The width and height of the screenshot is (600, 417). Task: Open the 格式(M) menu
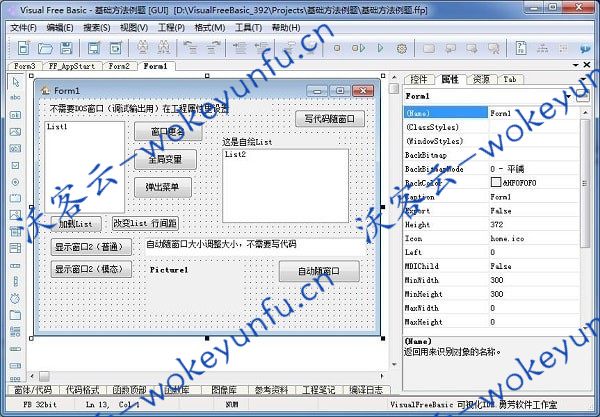click(210, 28)
